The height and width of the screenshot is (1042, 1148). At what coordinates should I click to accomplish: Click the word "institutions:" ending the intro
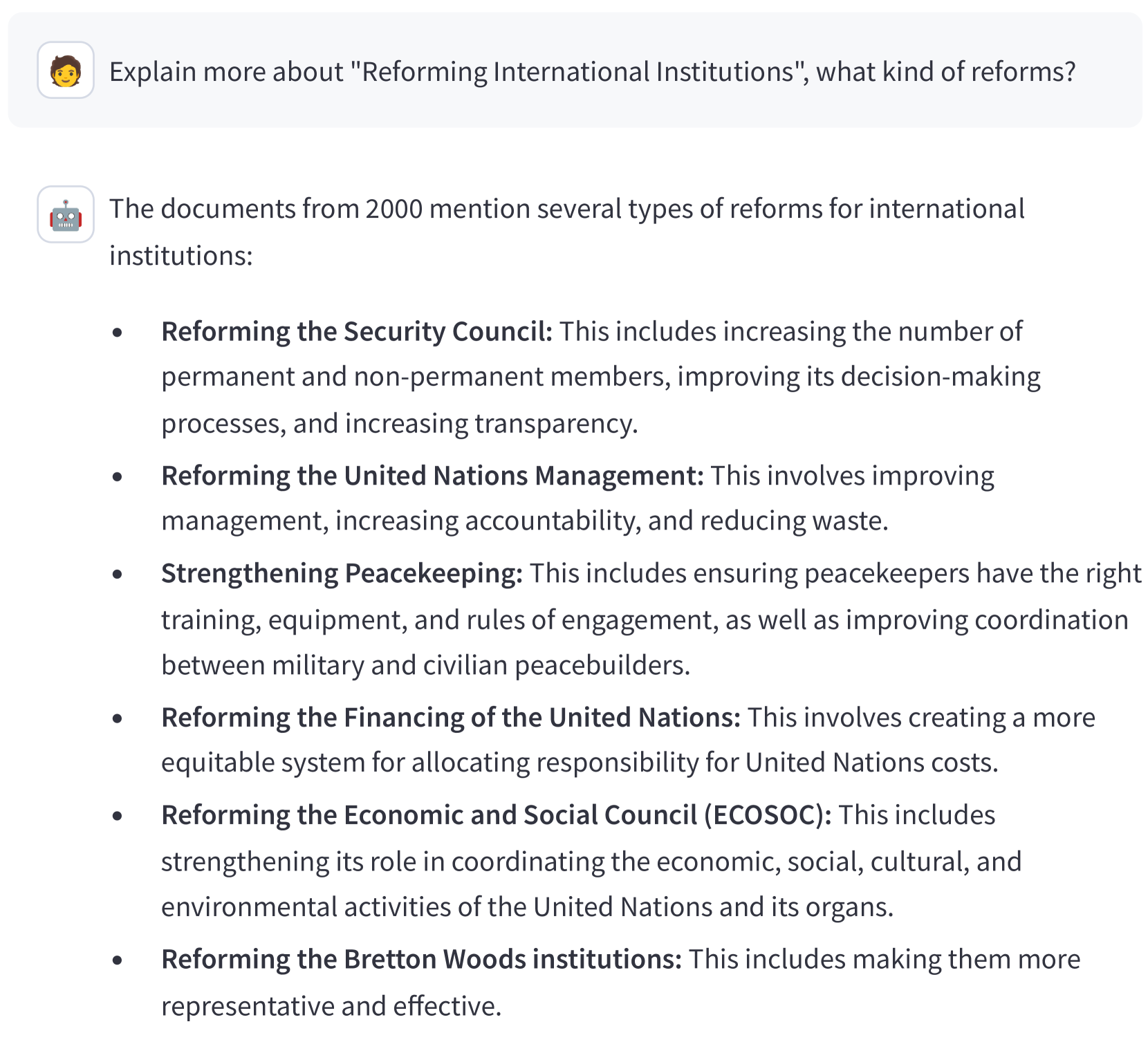(181, 256)
